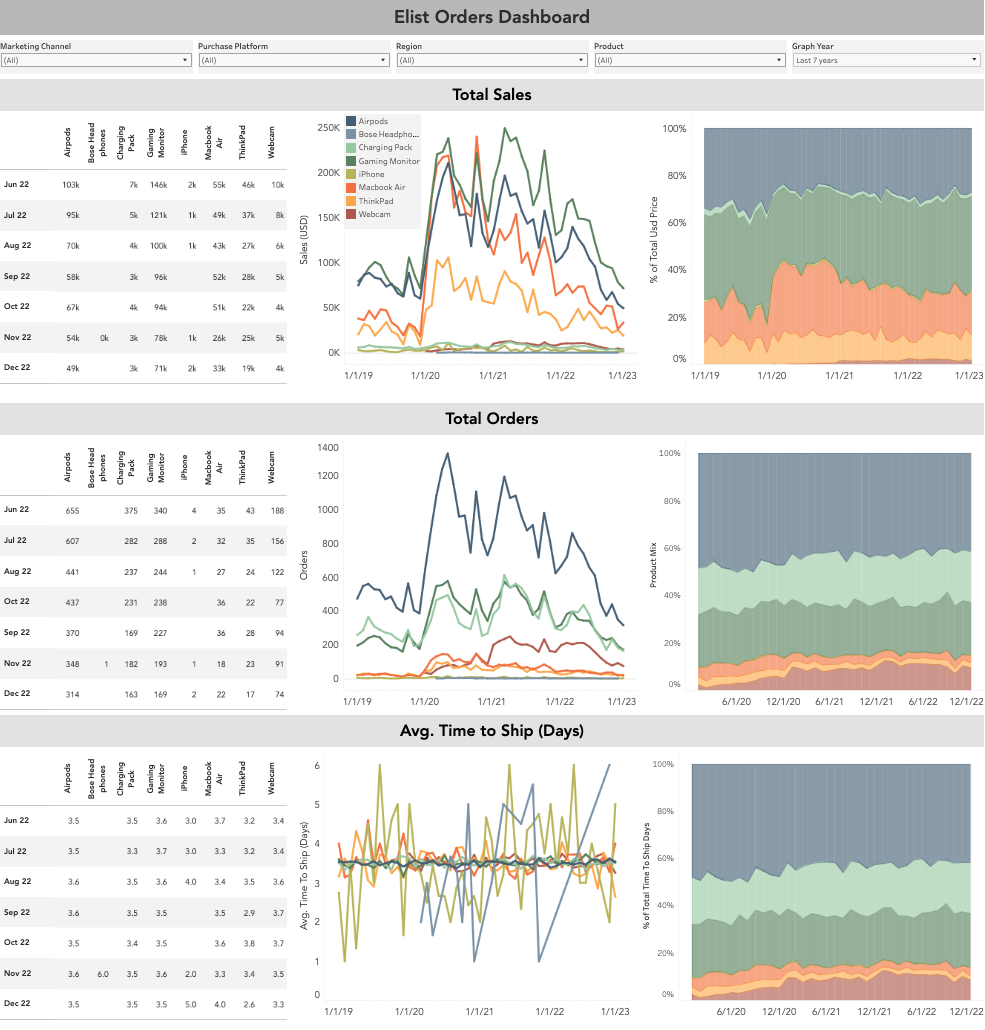Click Aug 22 iPhone ship time 4.0
Screen dimensions: 985x1030
pyautogui.click(x=191, y=882)
